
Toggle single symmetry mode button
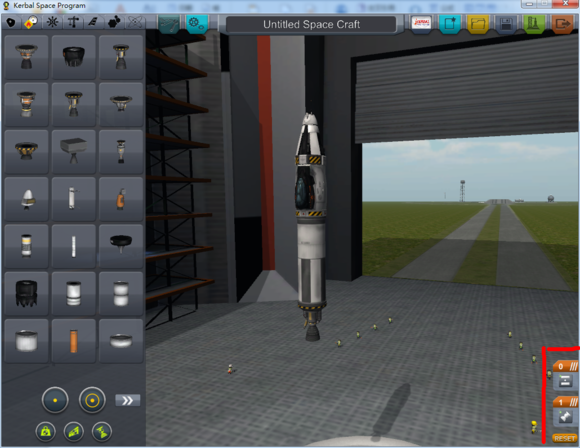55,400
